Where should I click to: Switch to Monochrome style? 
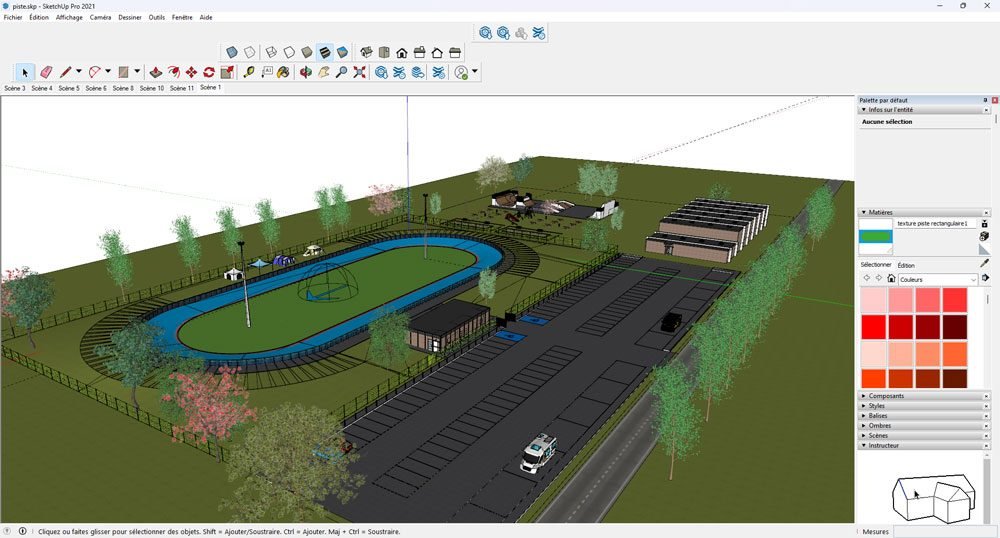tap(342, 52)
